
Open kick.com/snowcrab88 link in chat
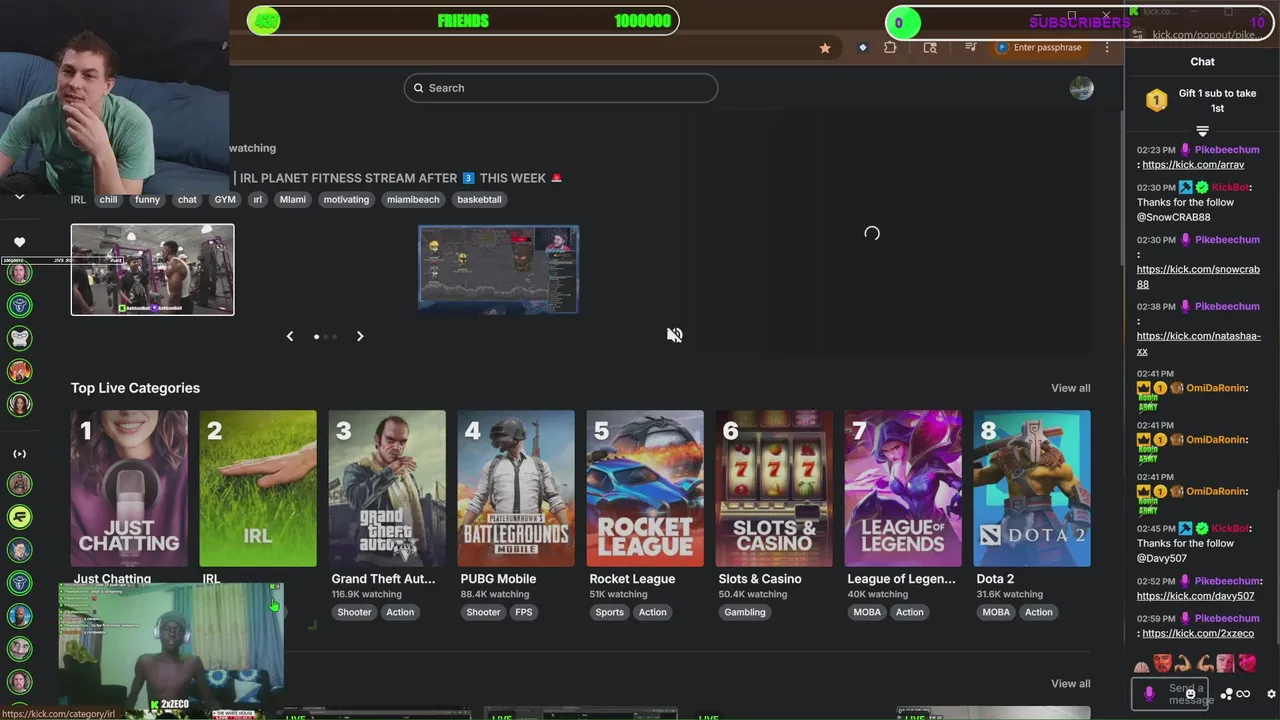tap(1198, 277)
